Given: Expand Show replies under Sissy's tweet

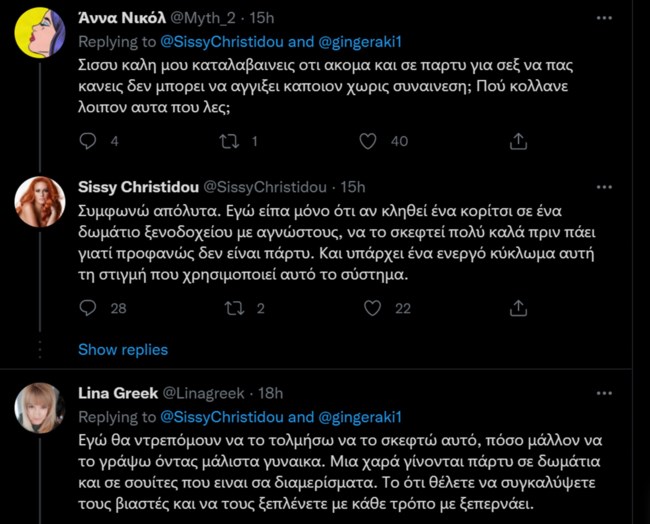Looking at the screenshot, I should [x=122, y=349].
